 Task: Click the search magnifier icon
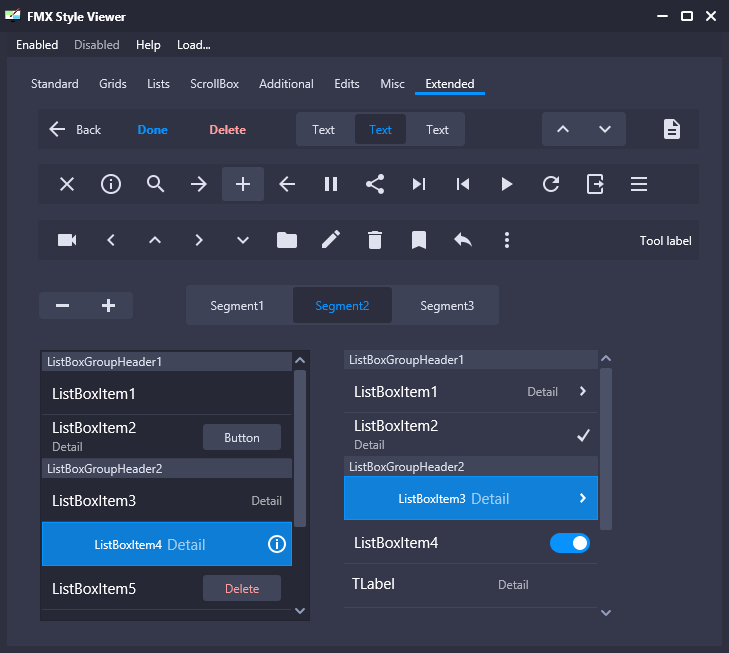click(x=155, y=184)
